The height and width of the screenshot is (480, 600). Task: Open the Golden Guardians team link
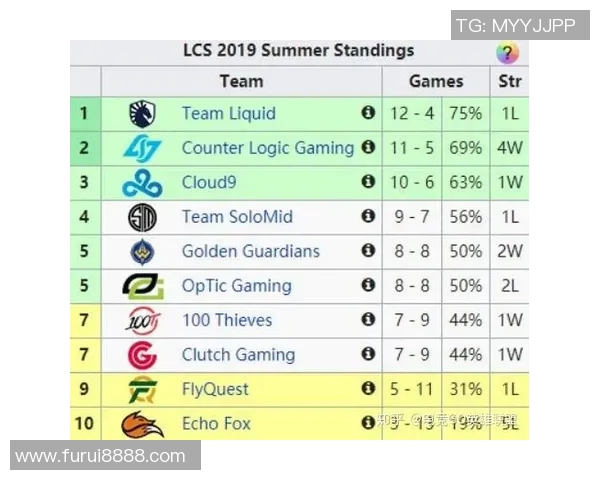click(x=250, y=251)
